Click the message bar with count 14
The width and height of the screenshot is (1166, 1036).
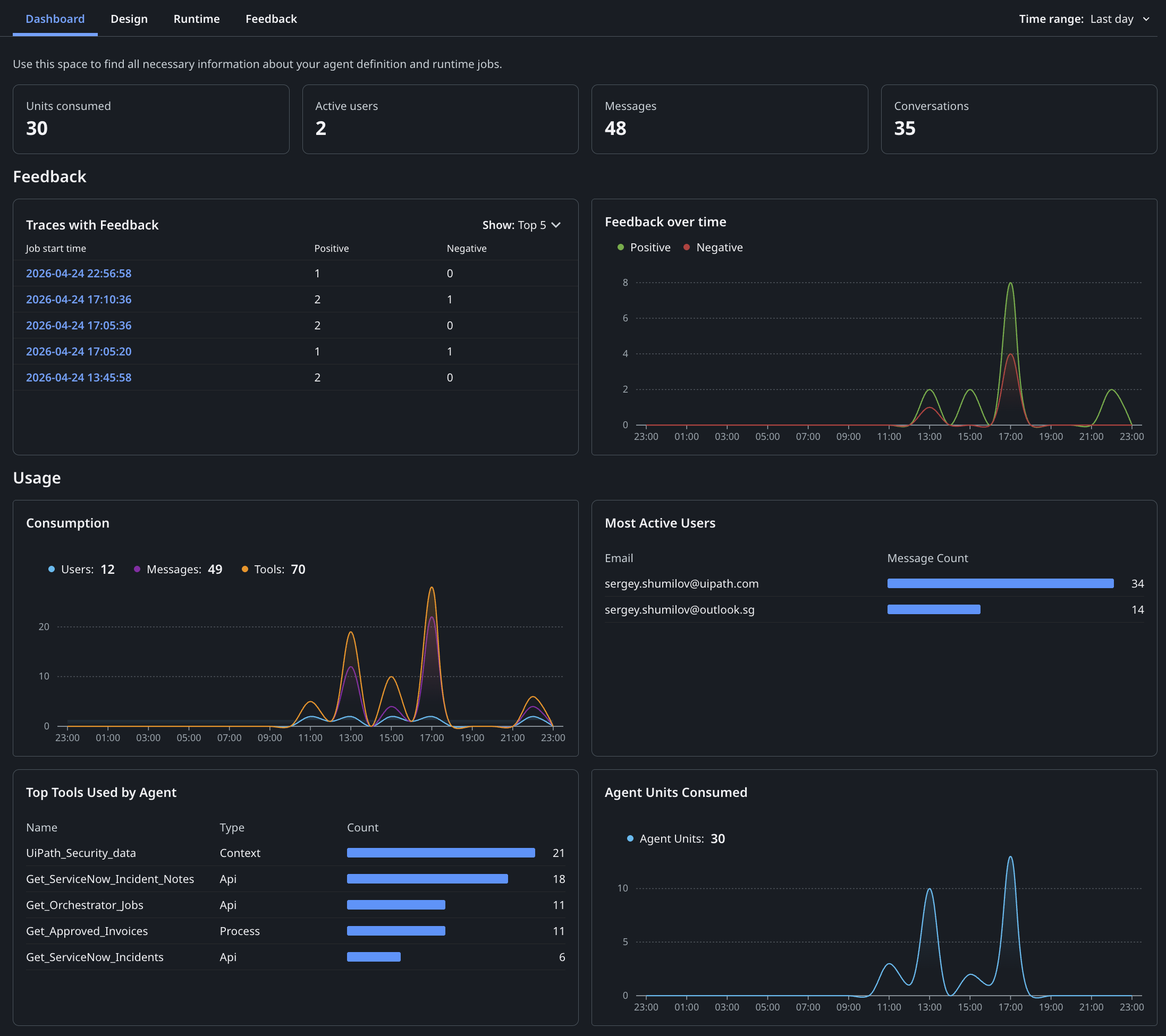(934, 609)
